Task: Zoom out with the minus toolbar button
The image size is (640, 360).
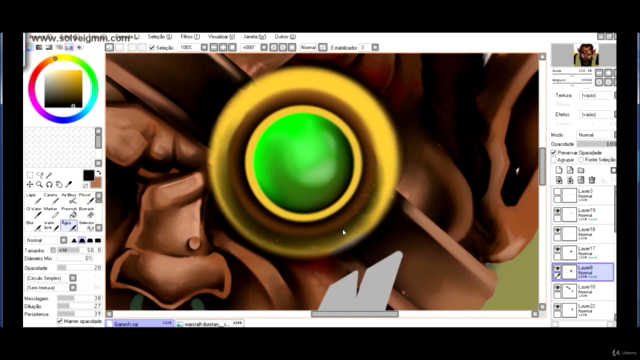Action: (214, 47)
